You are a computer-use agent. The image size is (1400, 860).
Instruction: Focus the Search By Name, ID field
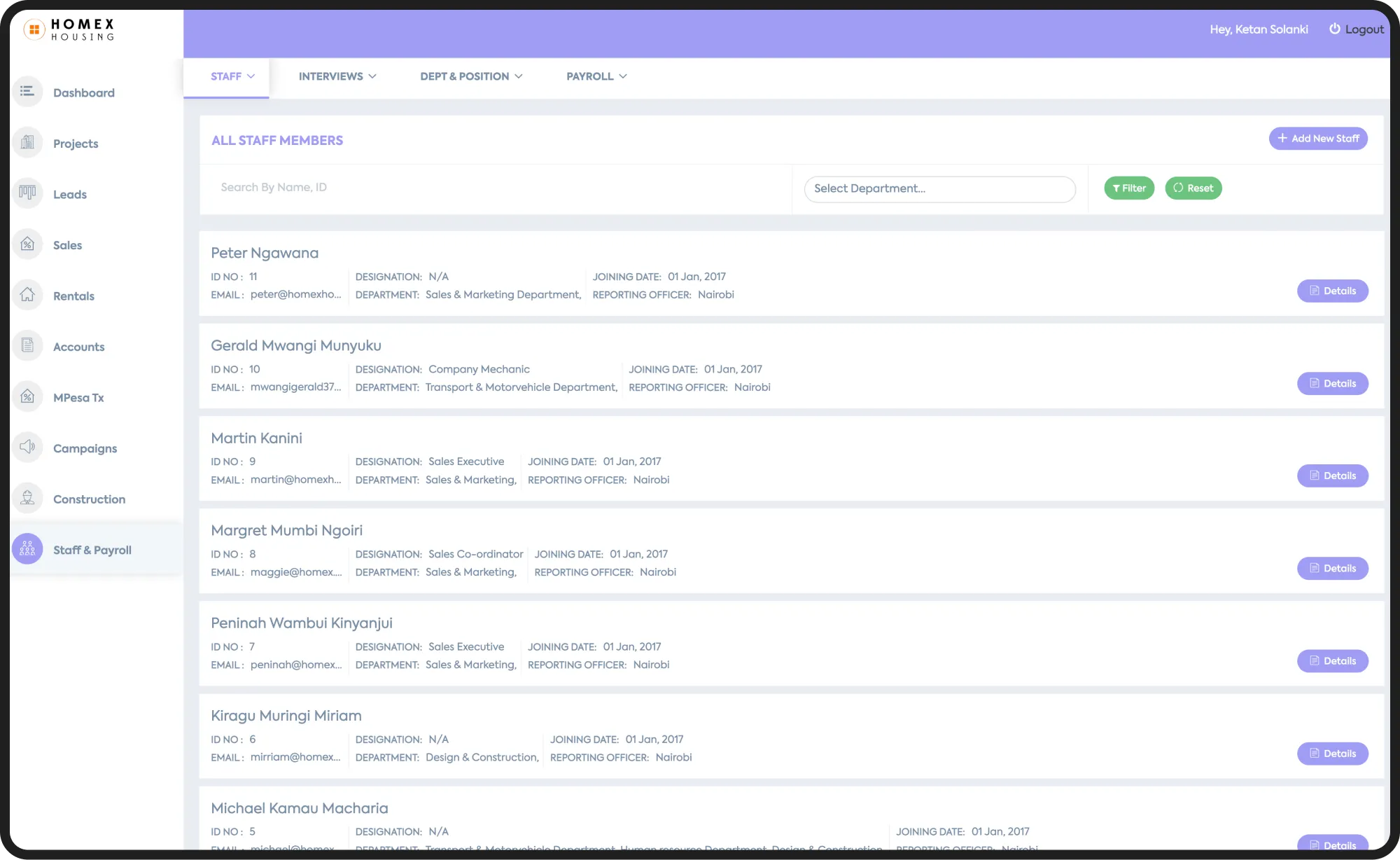496,188
